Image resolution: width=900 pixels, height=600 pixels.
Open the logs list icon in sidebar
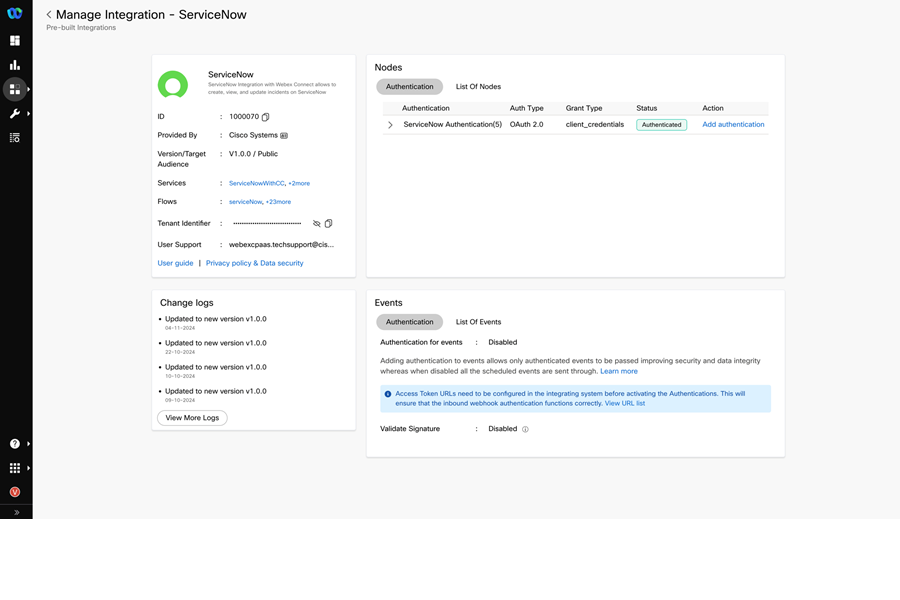[15, 138]
